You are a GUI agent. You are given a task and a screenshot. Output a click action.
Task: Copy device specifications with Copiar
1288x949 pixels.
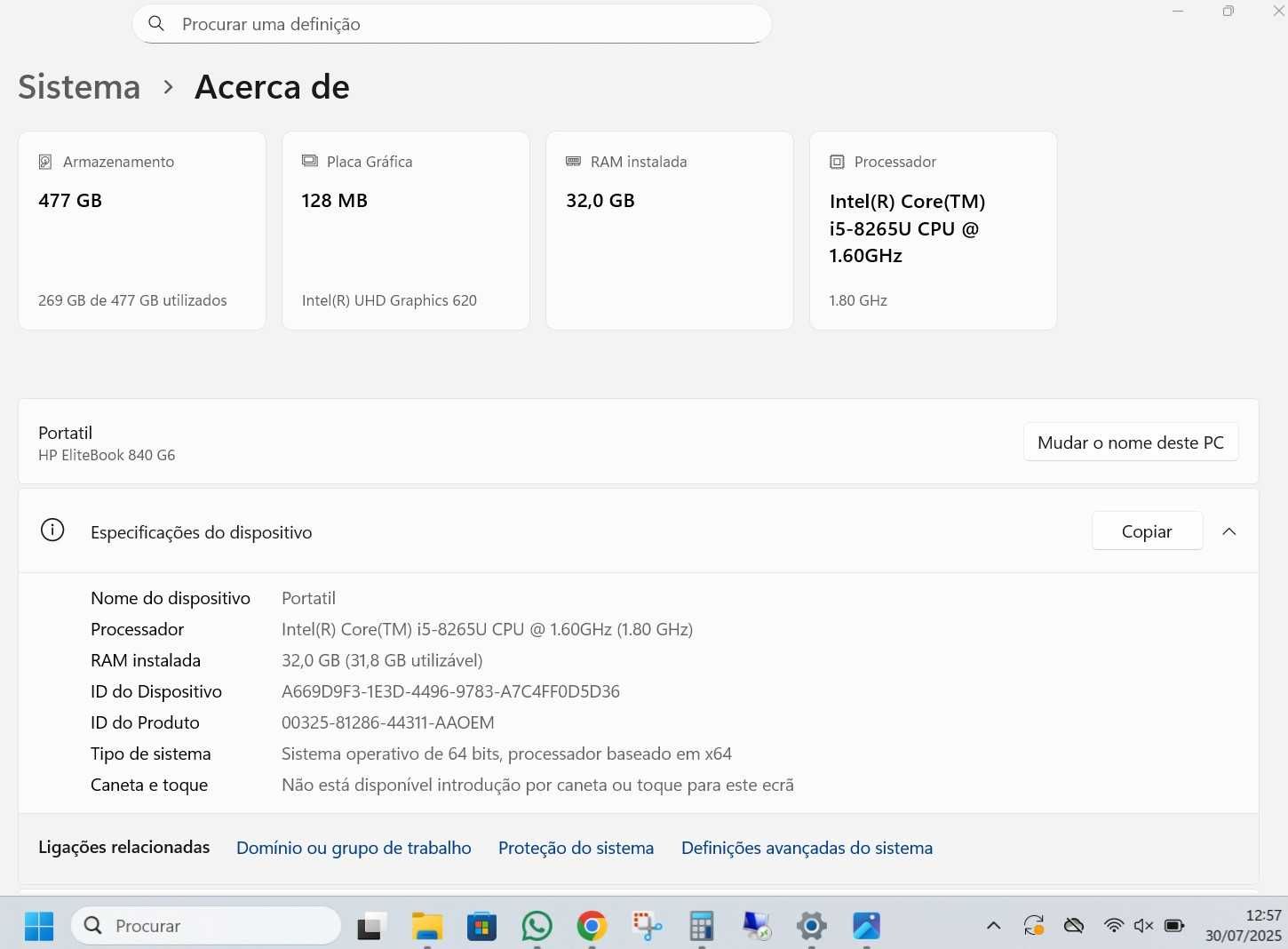[x=1147, y=531]
